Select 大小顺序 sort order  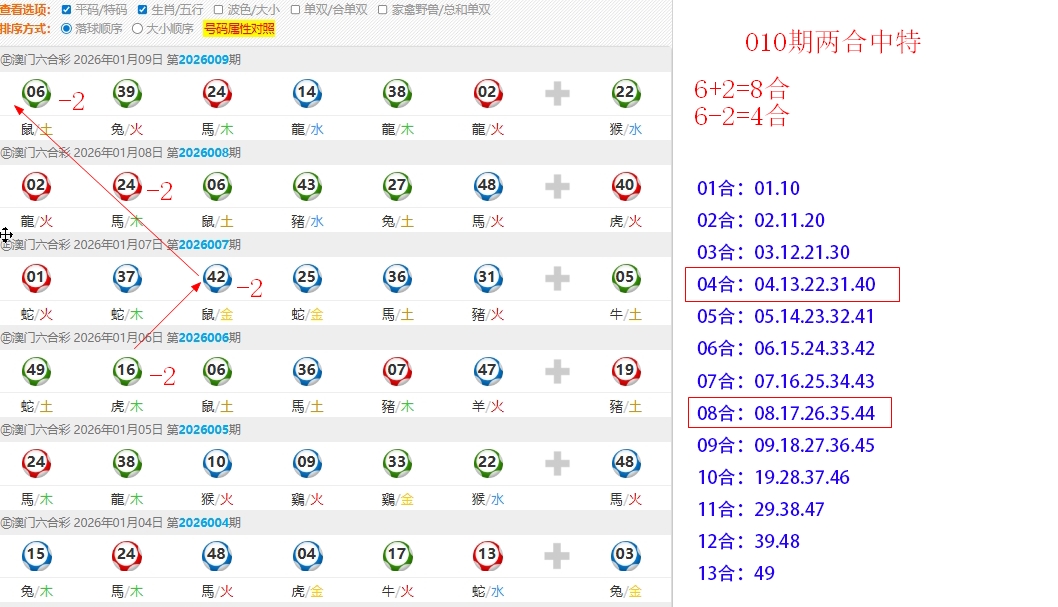click(x=138, y=29)
